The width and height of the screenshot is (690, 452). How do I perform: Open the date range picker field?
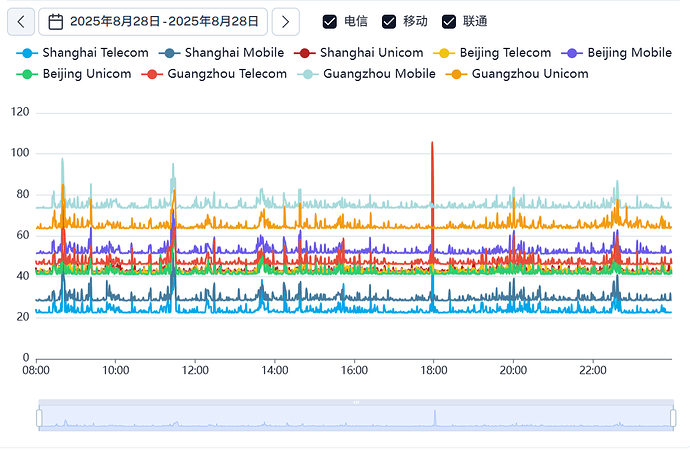pos(153,22)
